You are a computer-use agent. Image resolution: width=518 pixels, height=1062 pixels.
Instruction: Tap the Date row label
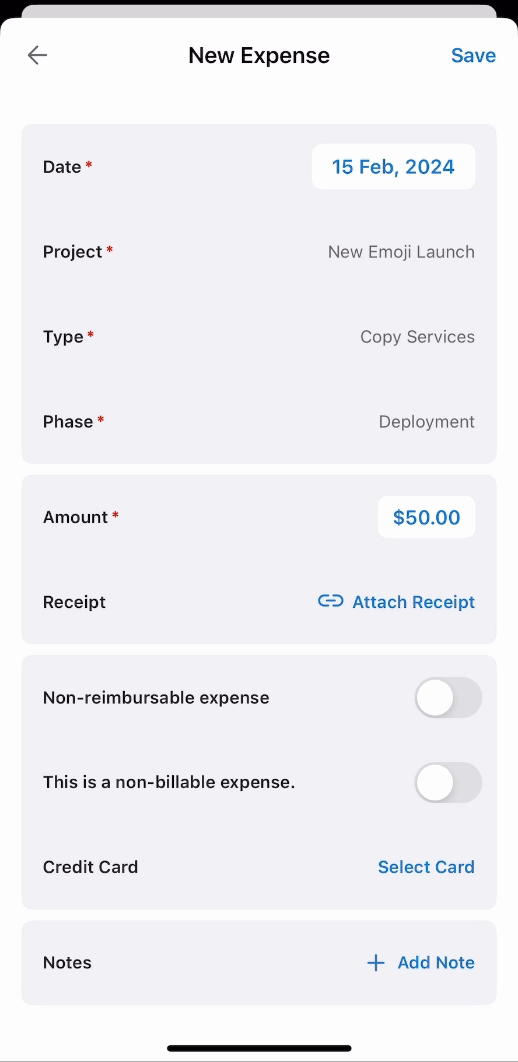(x=62, y=167)
